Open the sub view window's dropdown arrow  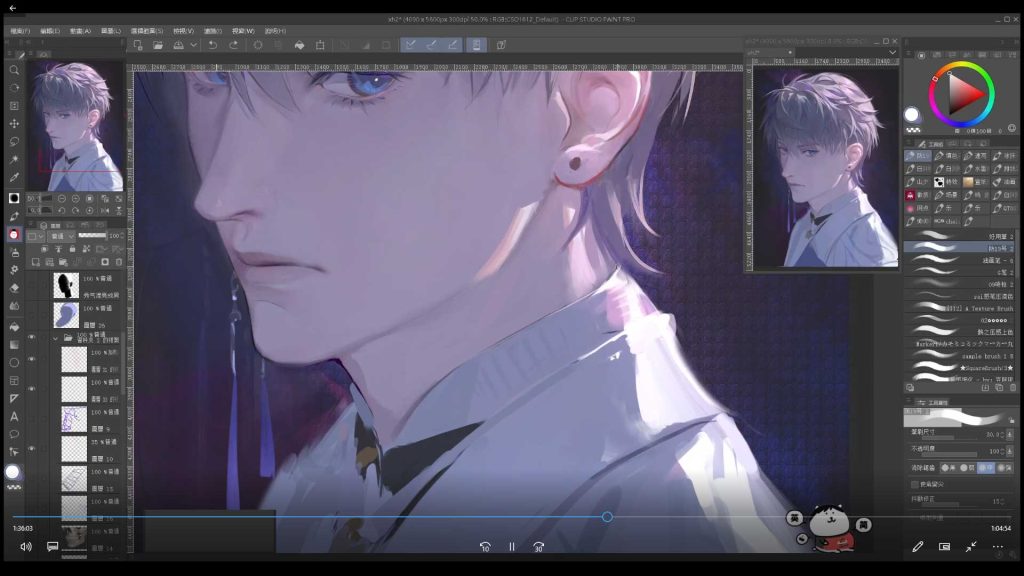(x=892, y=52)
